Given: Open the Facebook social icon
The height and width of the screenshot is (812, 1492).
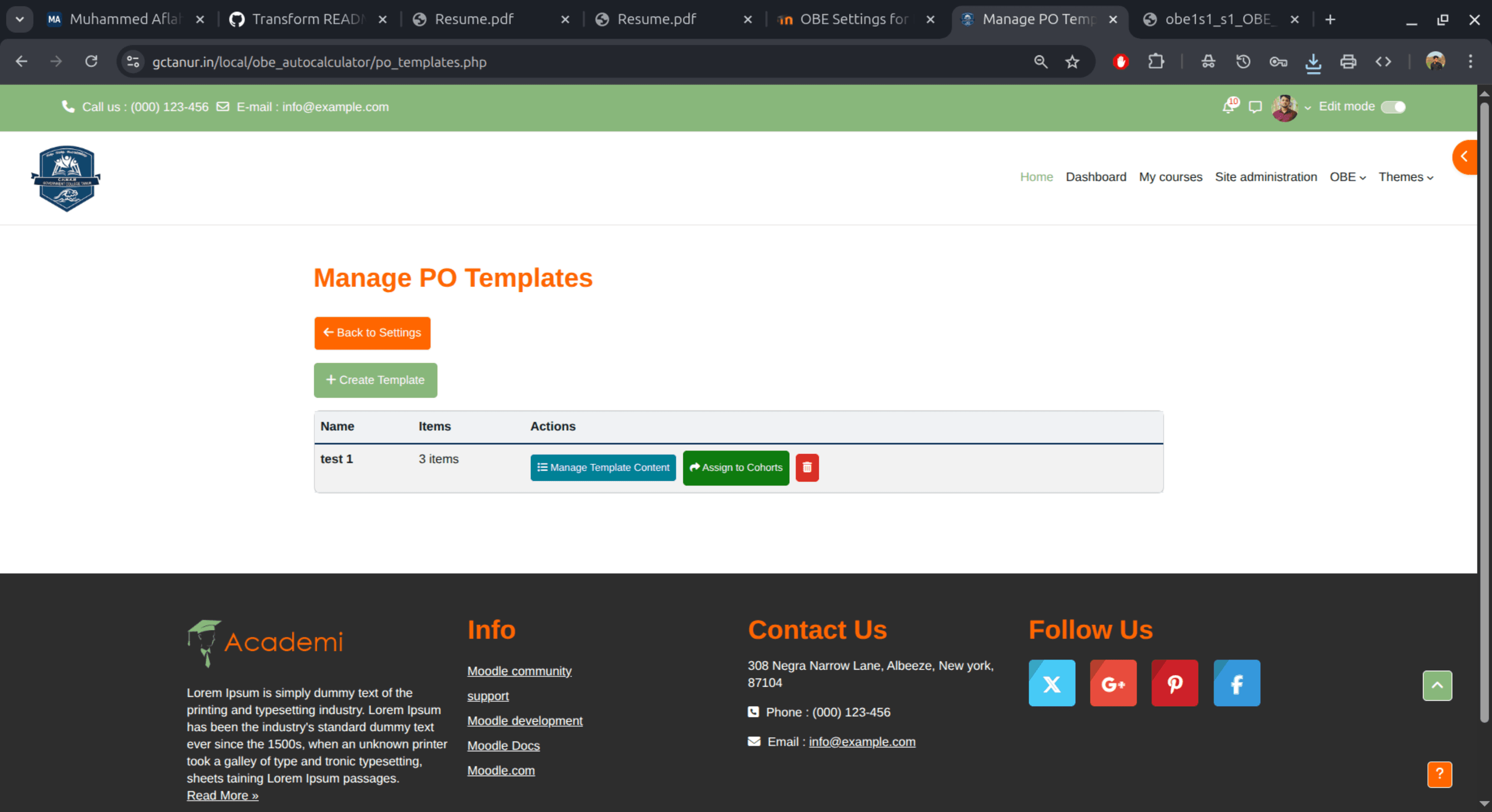Looking at the screenshot, I should pos(1237,683).
